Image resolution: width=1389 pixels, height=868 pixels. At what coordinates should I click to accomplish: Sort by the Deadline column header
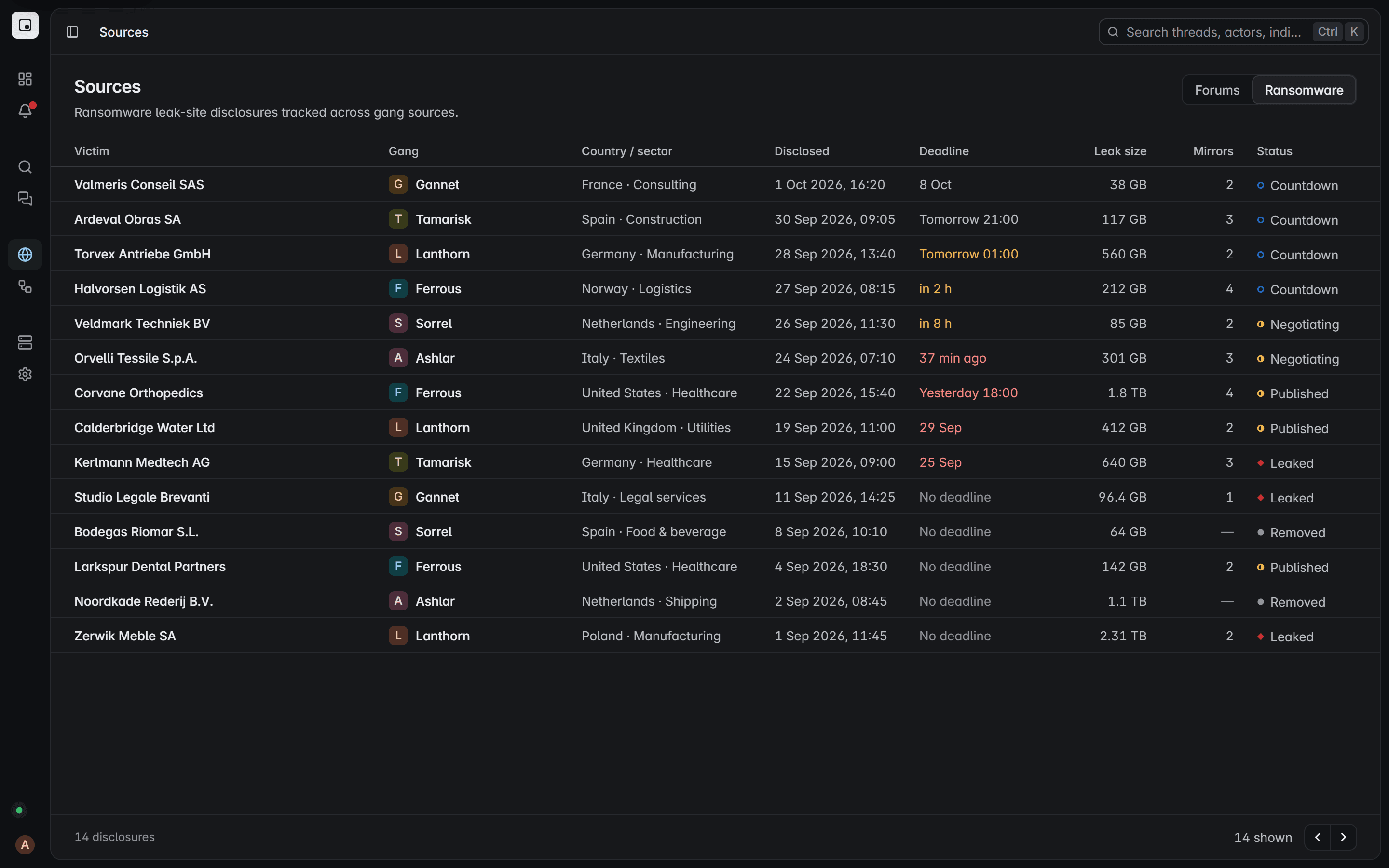click(x=943, y=151)
